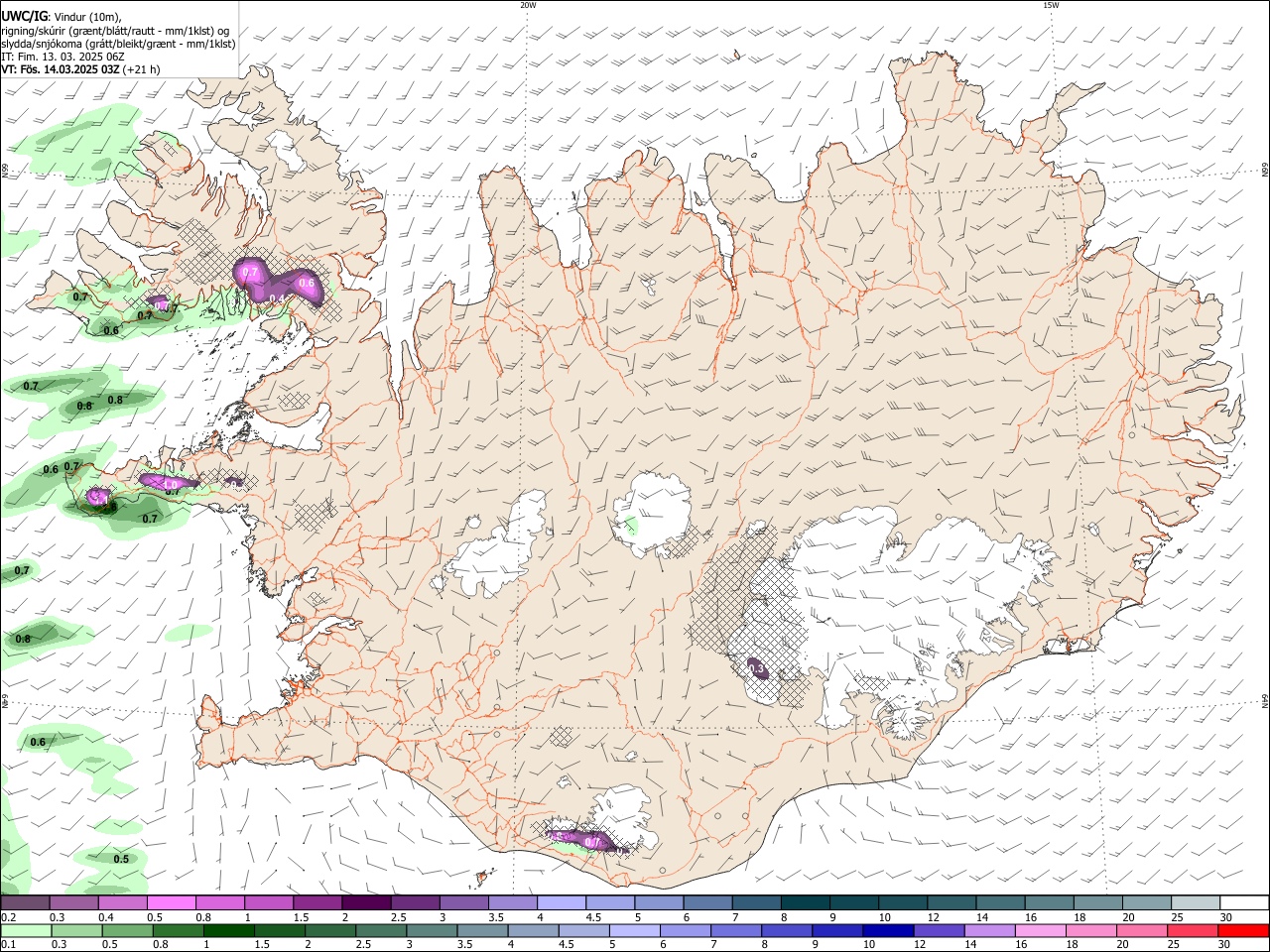Click the '15W' longitude label at the top
Viewport: 1270px width, 952px height.
(1051, 5)
